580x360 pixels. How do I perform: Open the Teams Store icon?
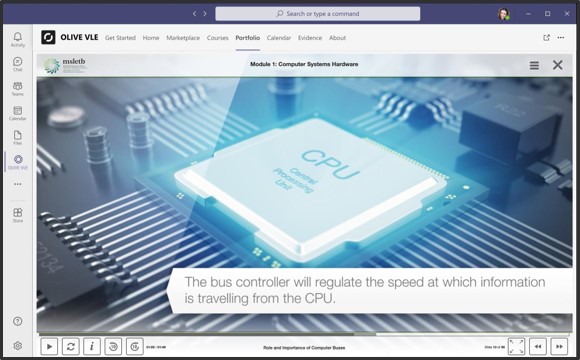[x=18, y=215]
